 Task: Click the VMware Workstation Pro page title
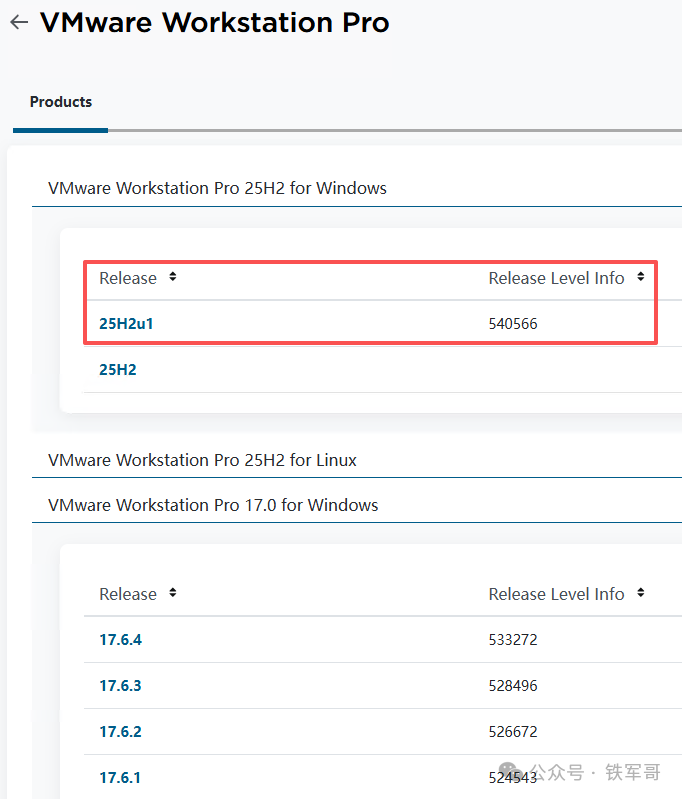pyautogui.click(x=215, y=22)
